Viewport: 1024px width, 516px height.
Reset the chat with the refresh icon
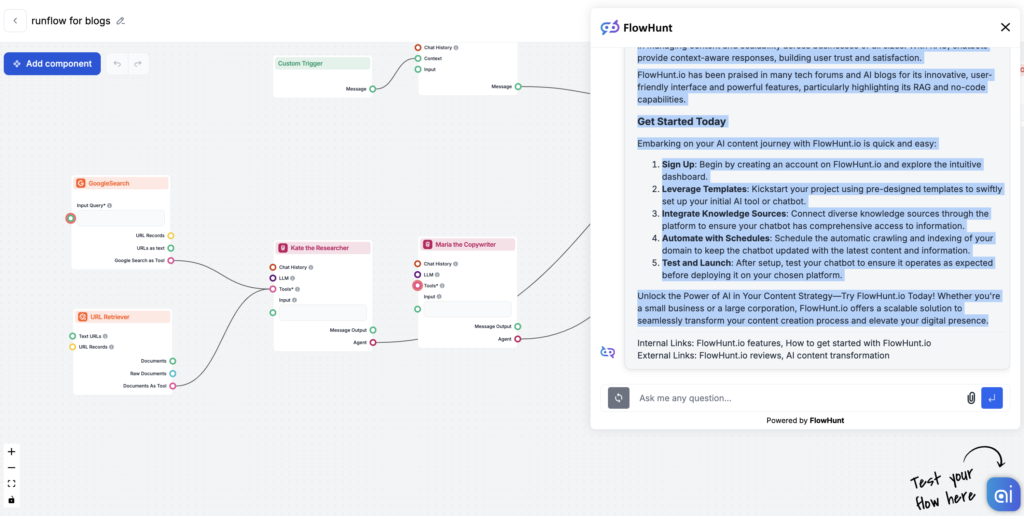point(619,398)
